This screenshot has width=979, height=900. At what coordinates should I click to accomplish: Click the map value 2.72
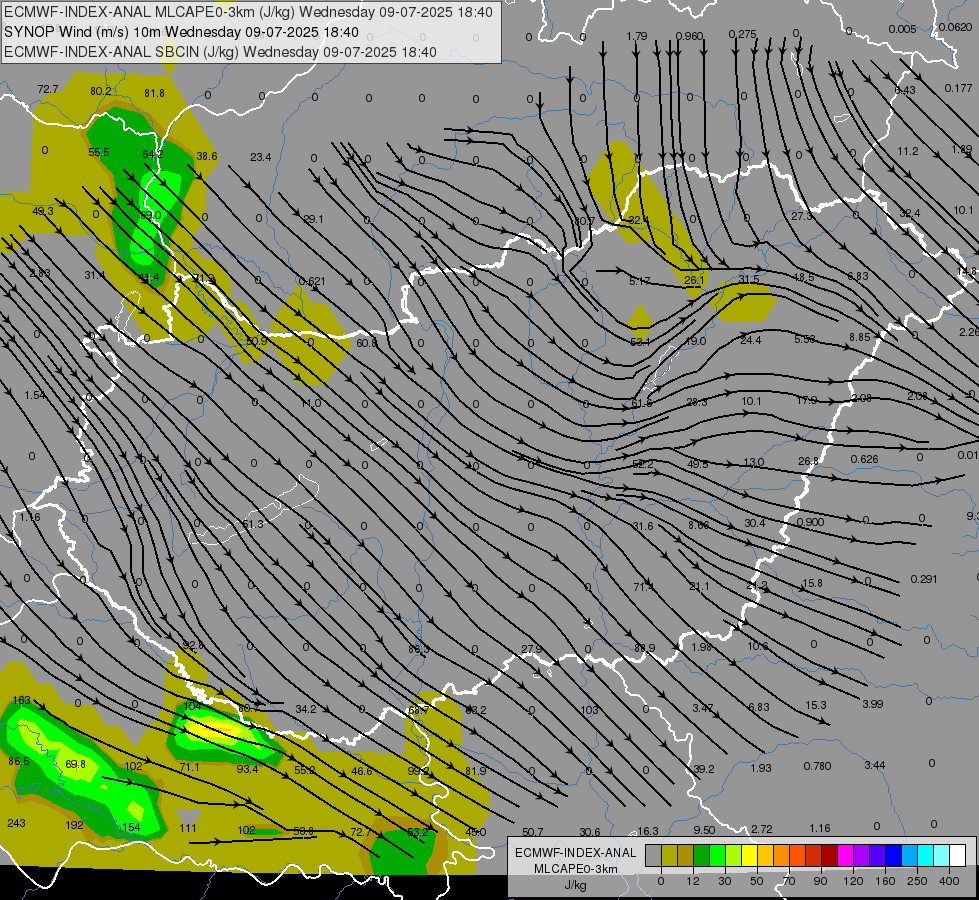(762, 829)
